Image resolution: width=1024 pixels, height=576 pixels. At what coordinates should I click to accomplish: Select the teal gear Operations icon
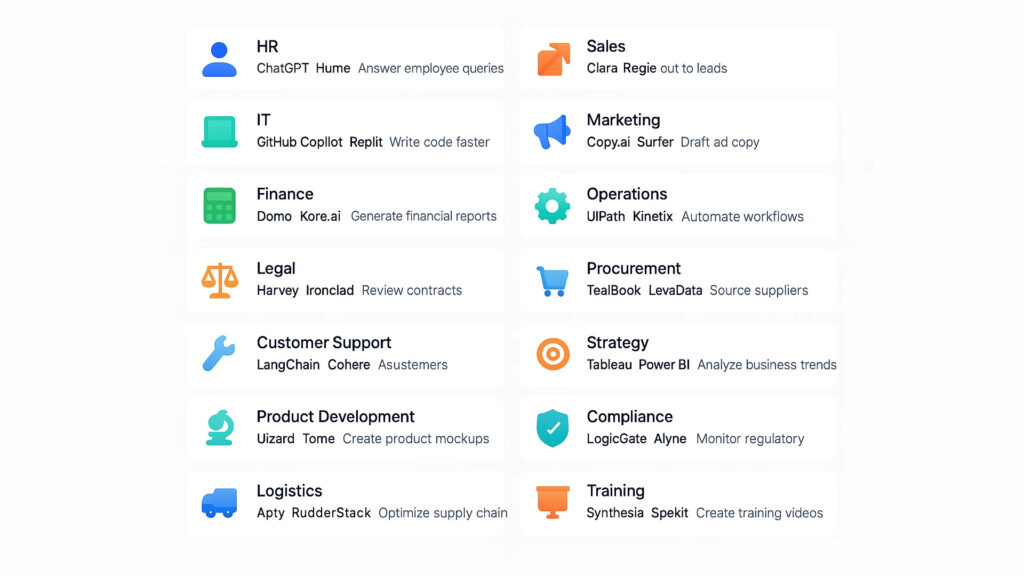(552, 206)
